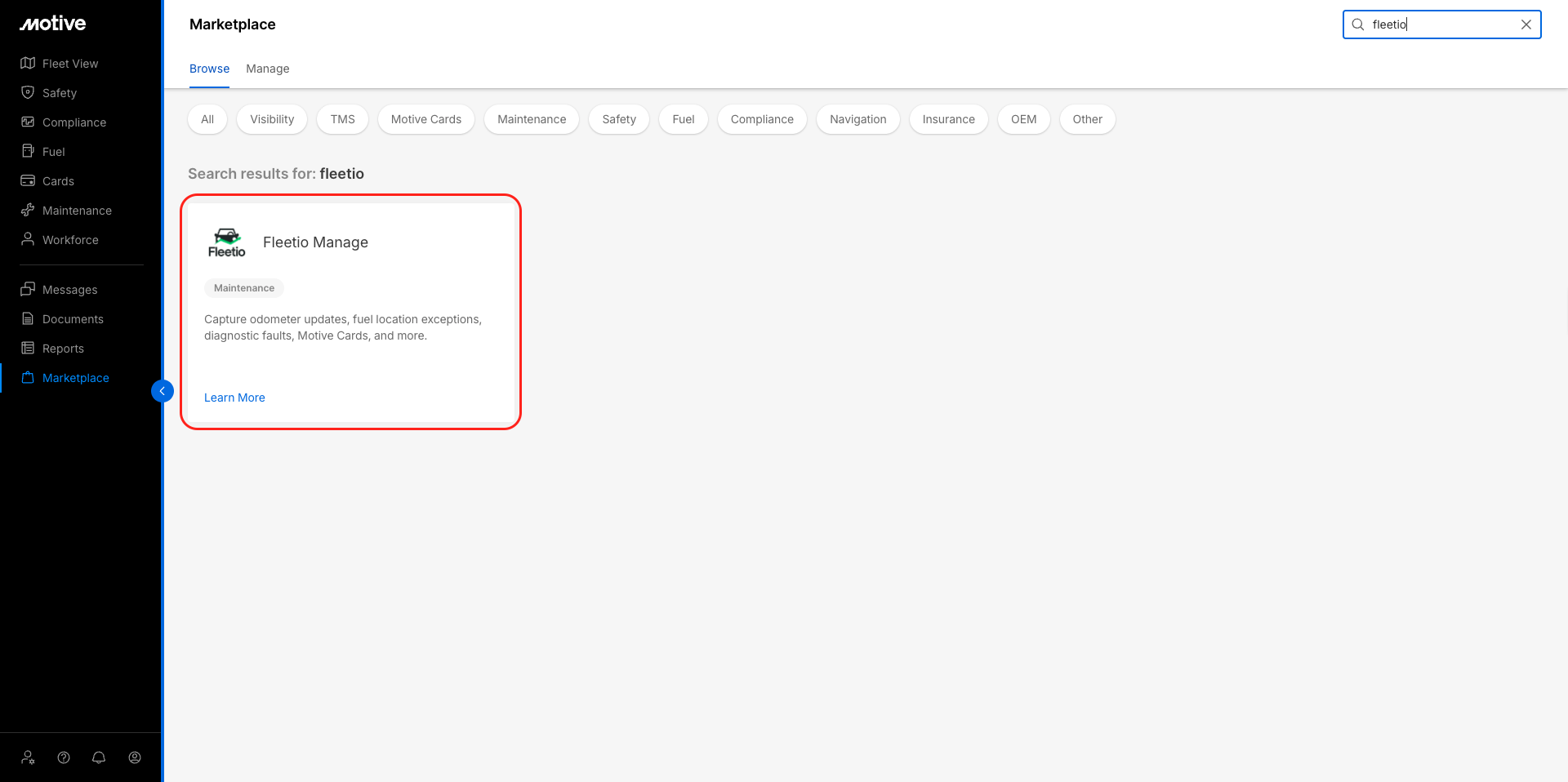
Task: Filter by Fuel category chip
Action: coord(684,119)
